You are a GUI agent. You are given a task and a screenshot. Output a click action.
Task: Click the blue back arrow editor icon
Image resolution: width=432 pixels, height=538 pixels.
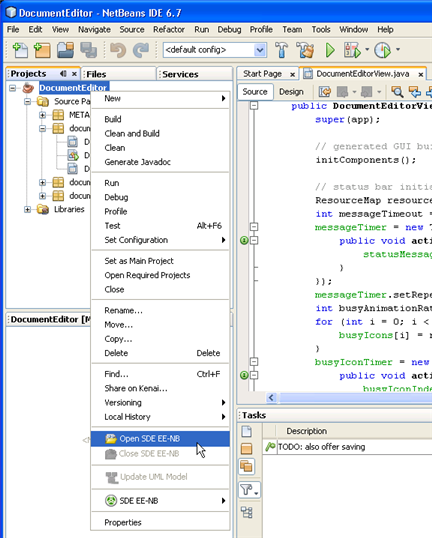point(415,92)
